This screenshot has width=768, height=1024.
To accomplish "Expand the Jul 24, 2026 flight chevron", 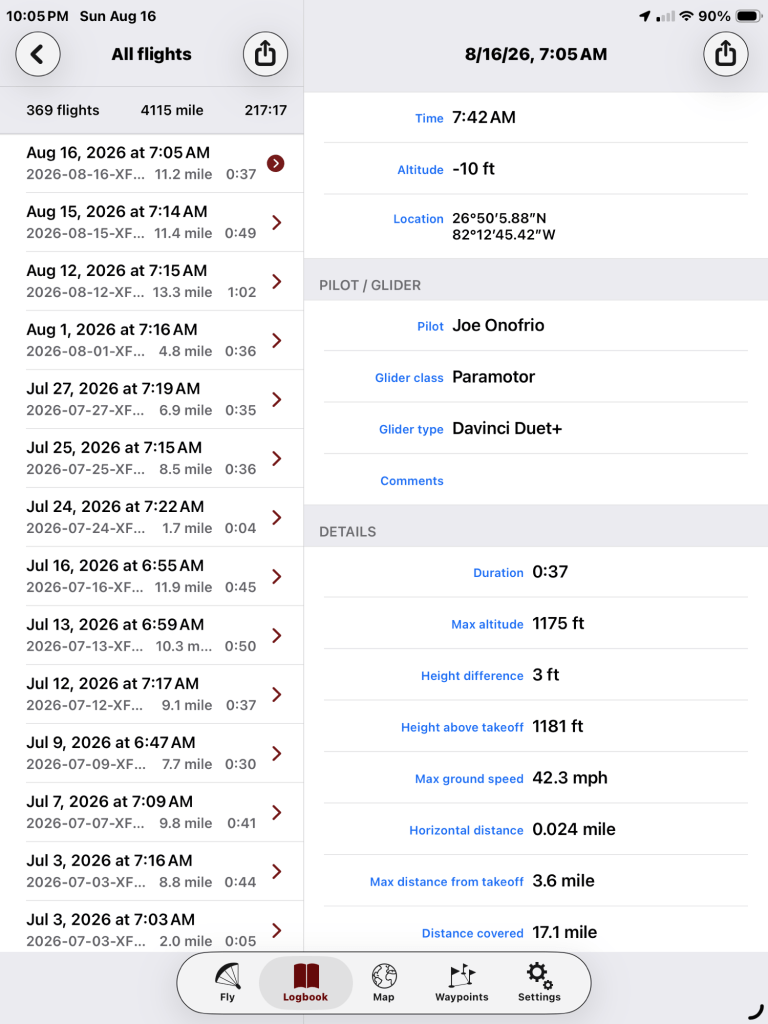I will coord(277,518).
